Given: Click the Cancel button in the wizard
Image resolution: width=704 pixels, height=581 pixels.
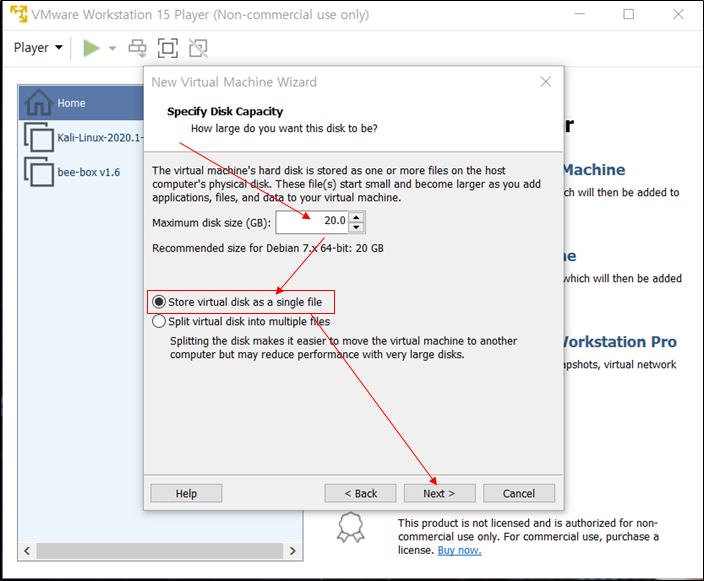Looking at the screenshot, I should [x=519, y=493].
